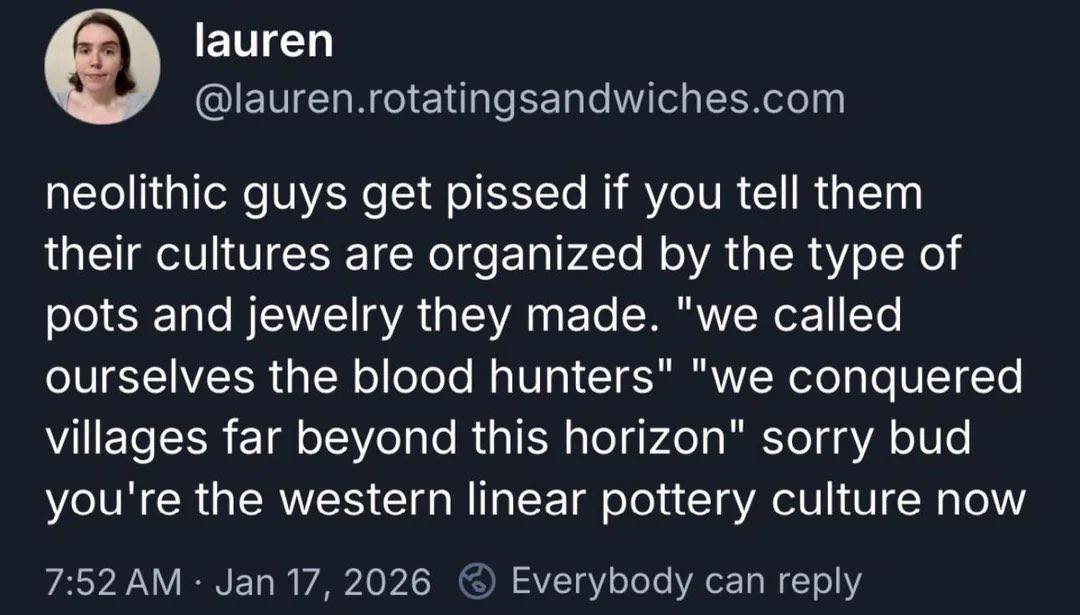The image size is (1080, 615).
Task: Click the word "reply" in the footer
Action: [812, 581]
